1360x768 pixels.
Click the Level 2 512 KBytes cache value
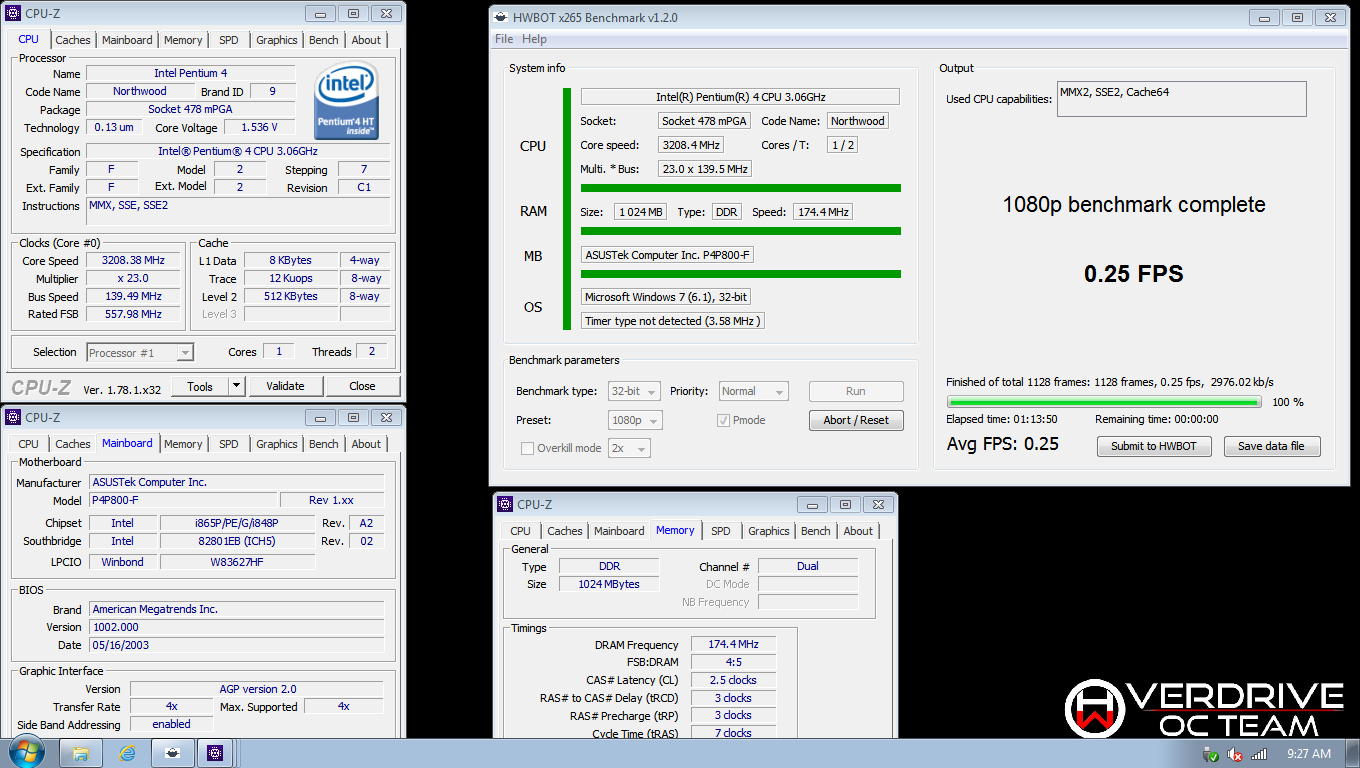[292, 296]
